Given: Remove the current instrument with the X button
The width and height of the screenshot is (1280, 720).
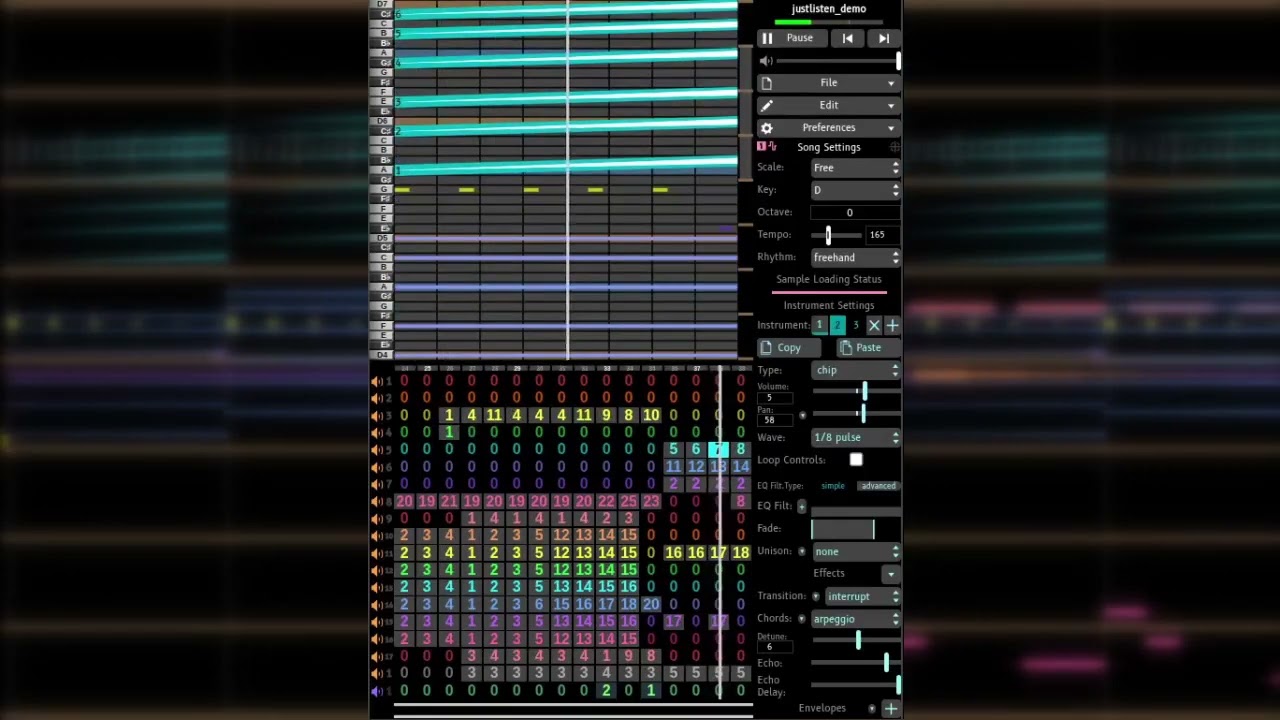Looking at the screenshot, I should [874, 326].
